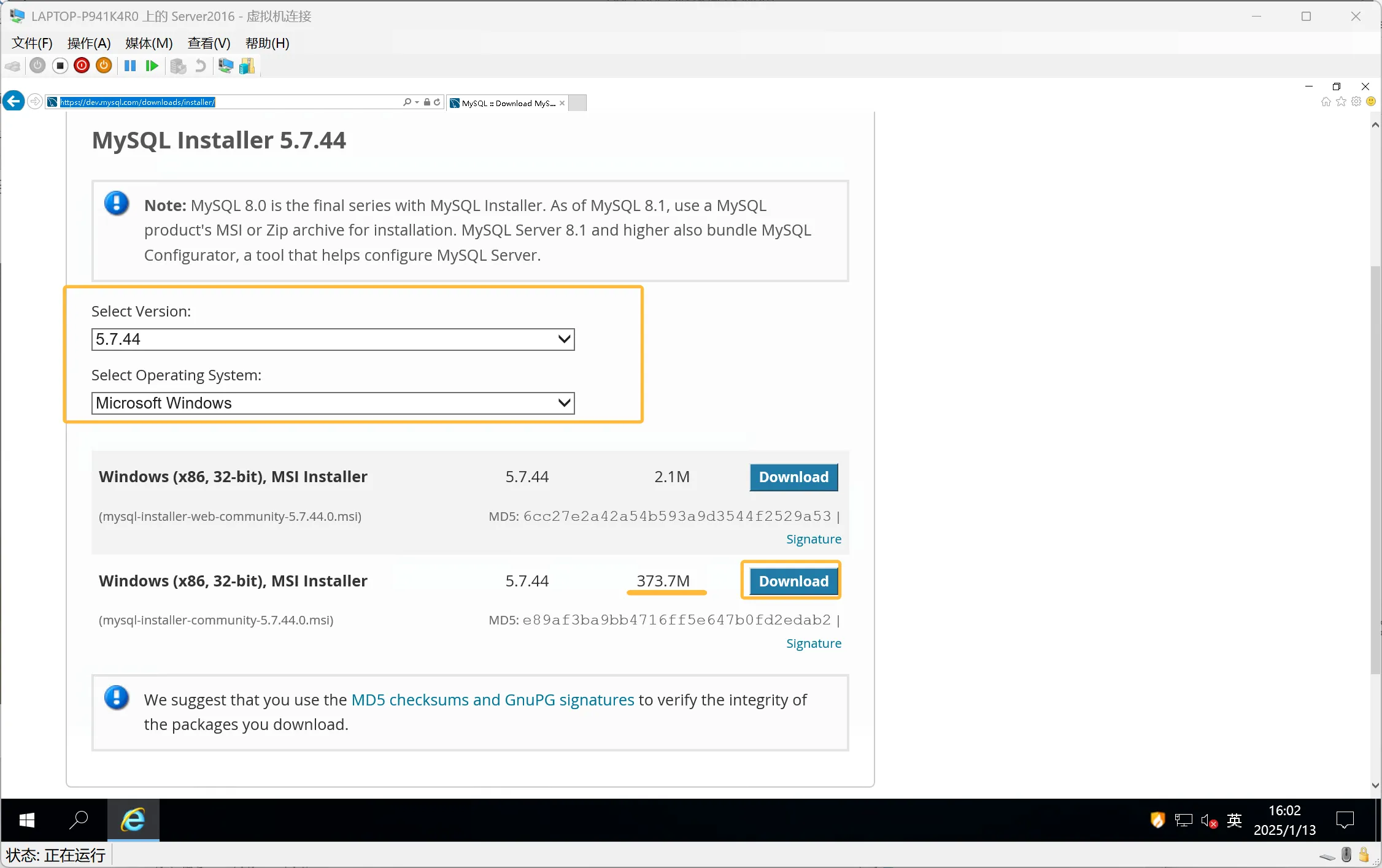Click the Start virtual machine power icon
The height and width of the screenshot is (868, 1382).
pyautogui.click(x=37, y=66)
